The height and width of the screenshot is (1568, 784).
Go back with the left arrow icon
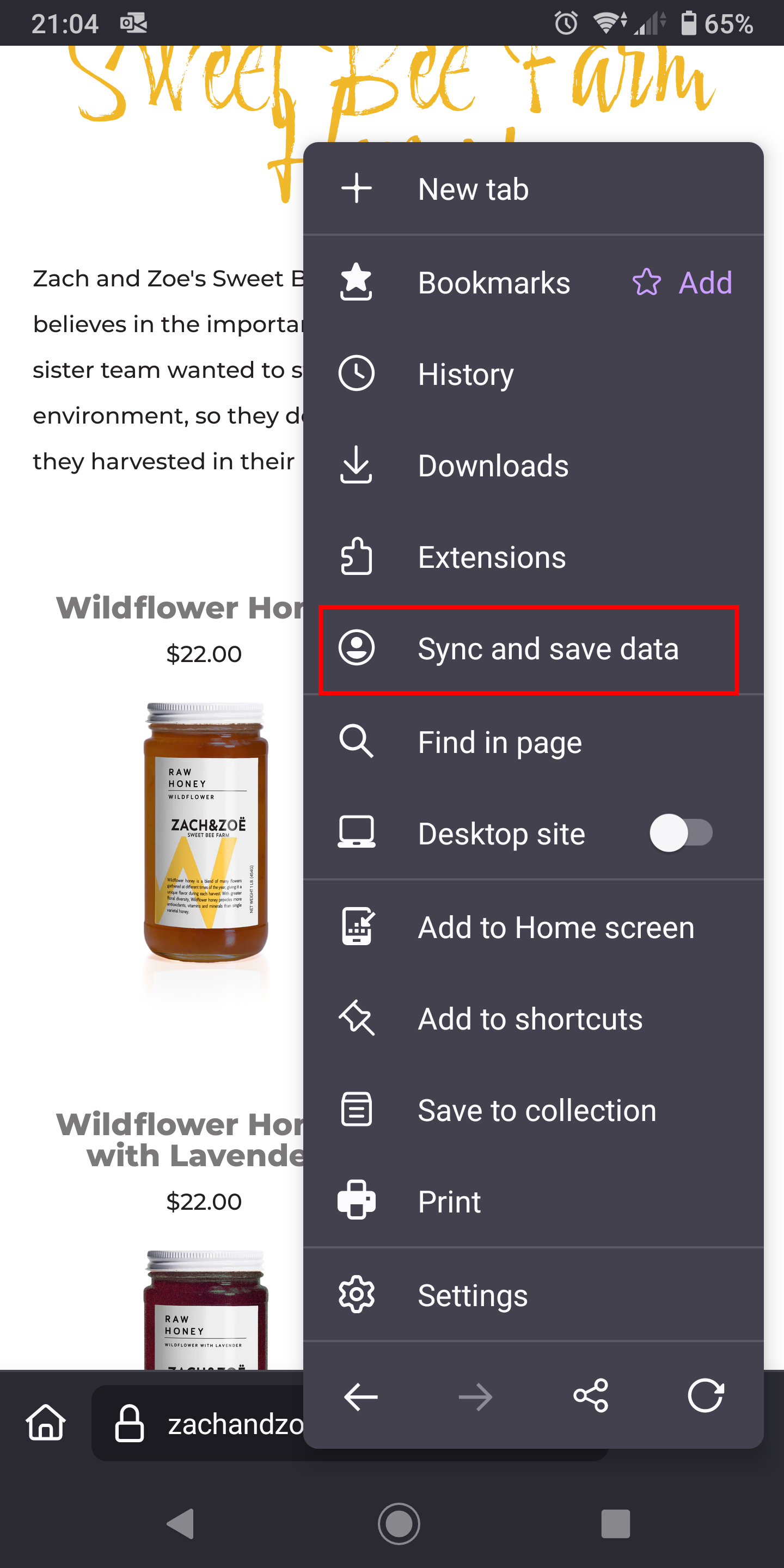(x=360, y=1396)
